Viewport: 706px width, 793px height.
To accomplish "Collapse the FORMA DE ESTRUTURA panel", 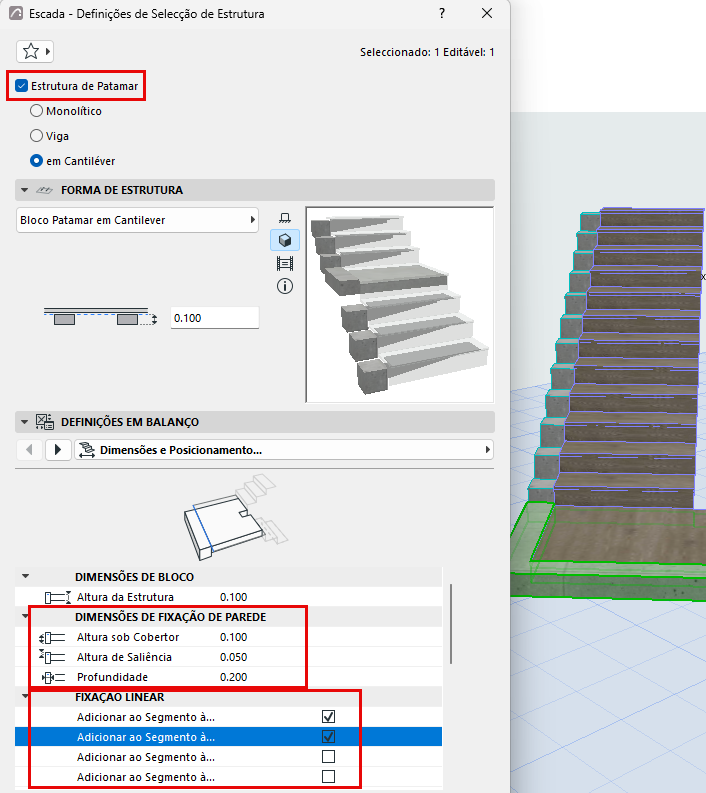I will pyautogui.click(x=24, y=190).
